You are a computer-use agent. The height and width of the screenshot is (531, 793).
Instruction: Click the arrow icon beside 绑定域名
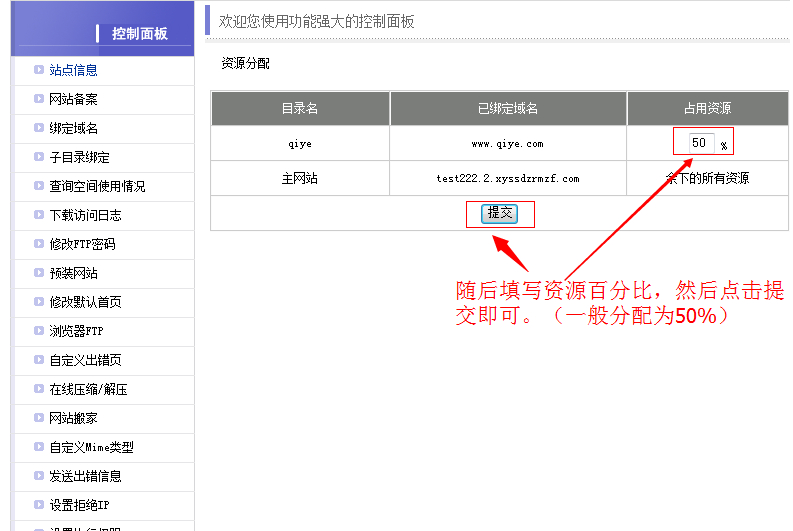coord(39,127)
